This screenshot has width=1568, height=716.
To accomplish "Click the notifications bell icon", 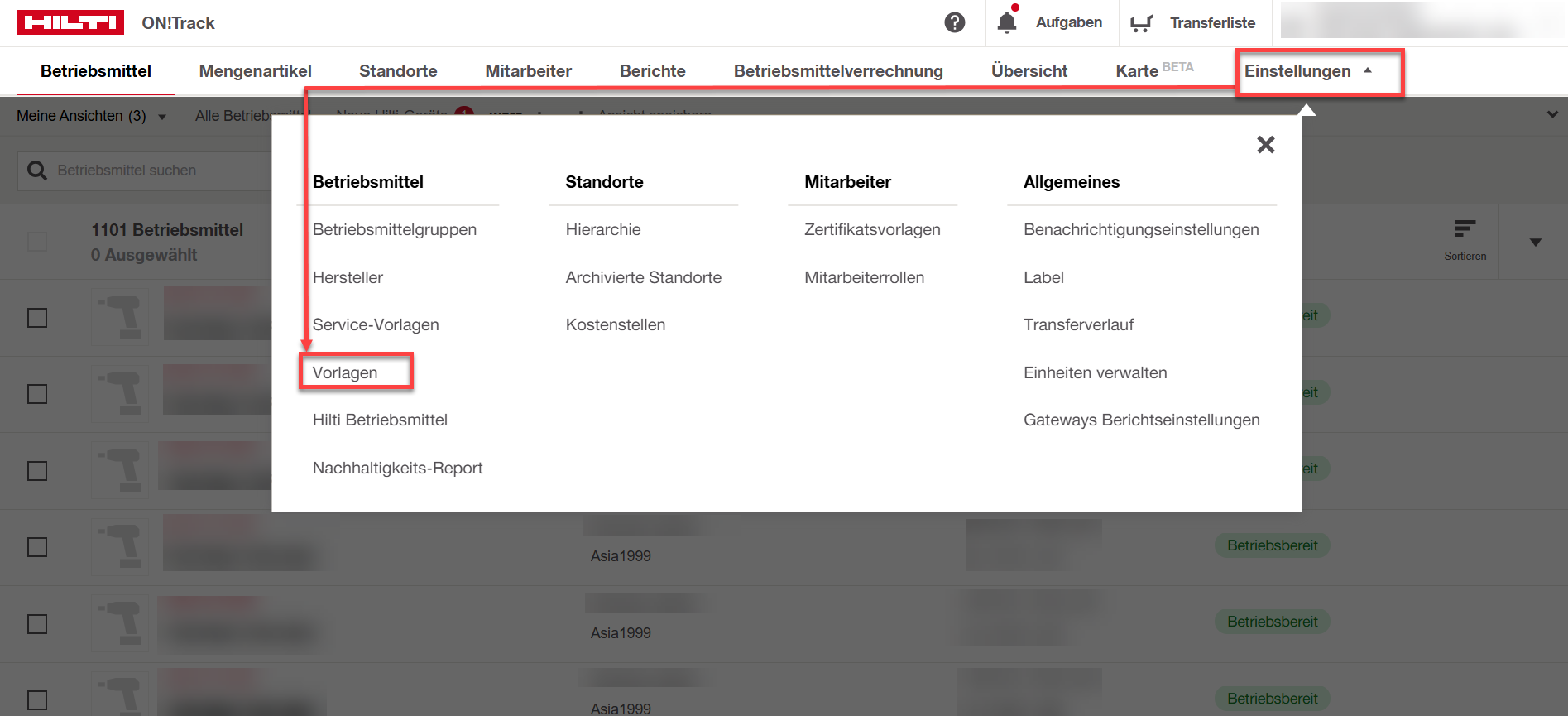I will click(x=1006, y=22).
